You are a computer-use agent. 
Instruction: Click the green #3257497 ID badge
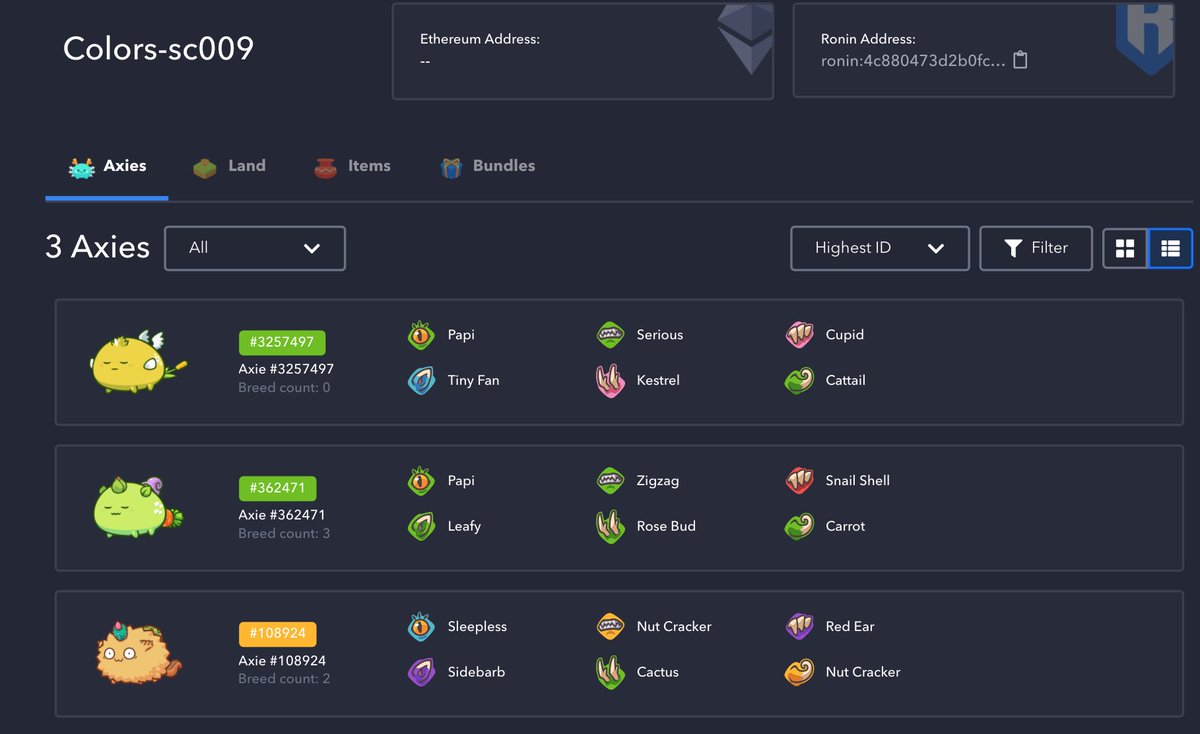coord(282,342)
